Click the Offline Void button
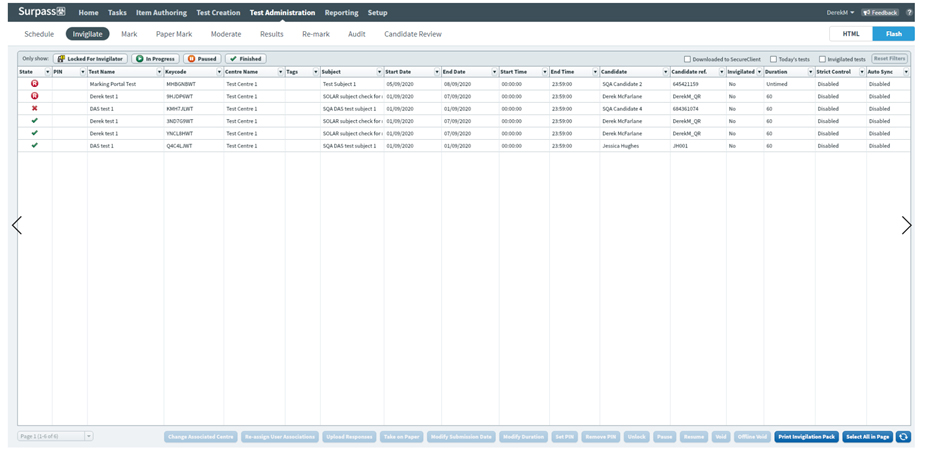930x449 pixels. [x=751, y=437]
